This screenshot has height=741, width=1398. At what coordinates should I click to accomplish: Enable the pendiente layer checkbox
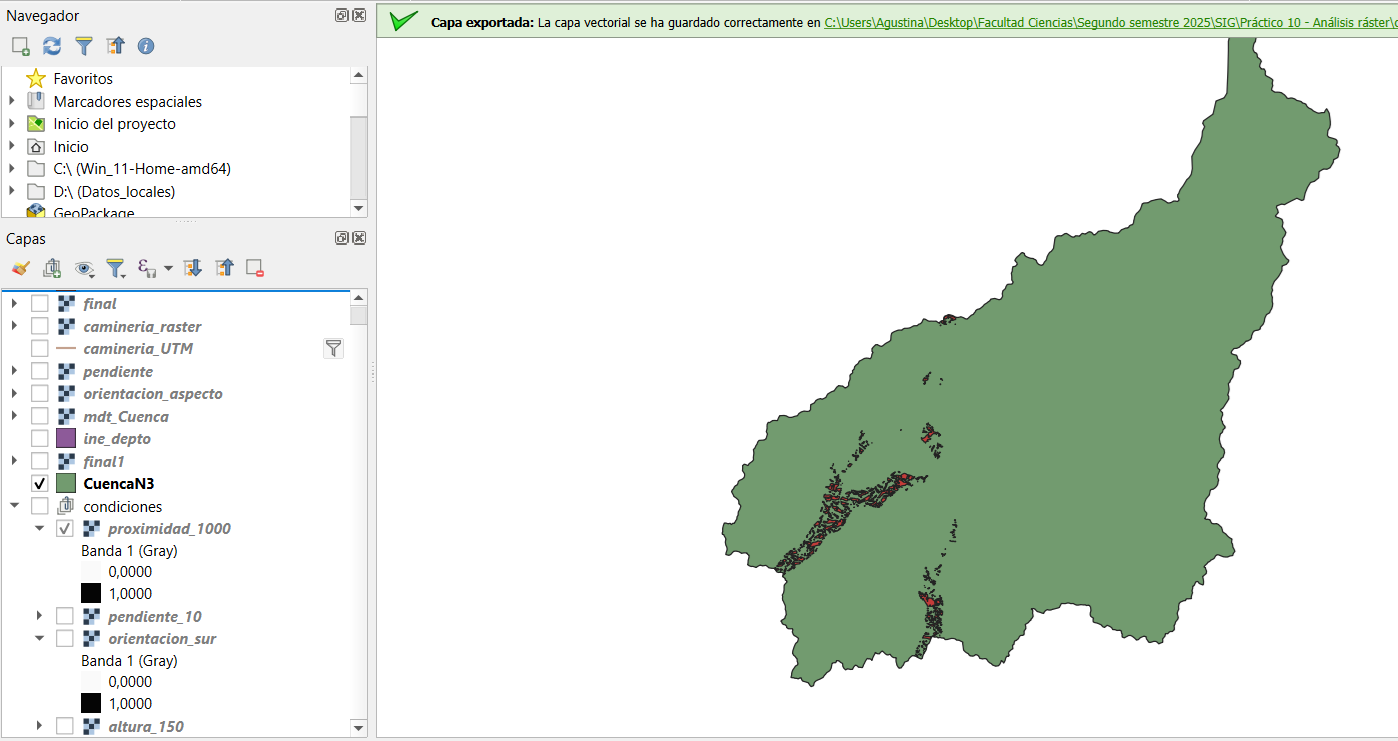point(40,371)
